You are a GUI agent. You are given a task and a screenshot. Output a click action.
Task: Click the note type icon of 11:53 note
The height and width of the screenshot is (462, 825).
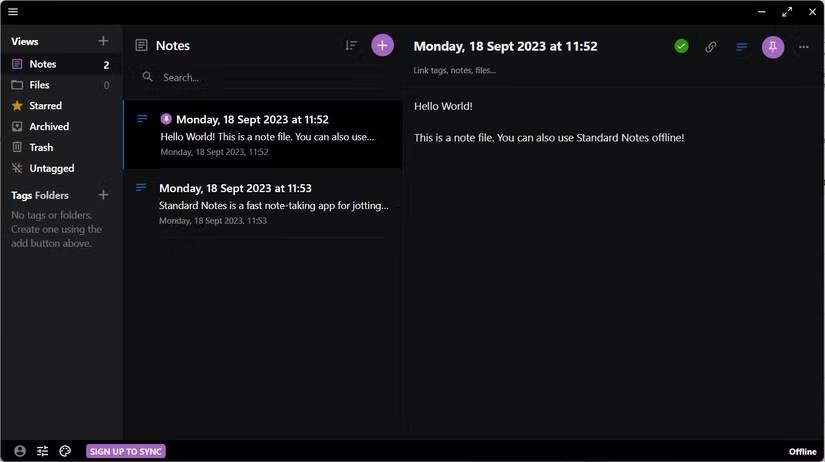[x=141, y=187]
